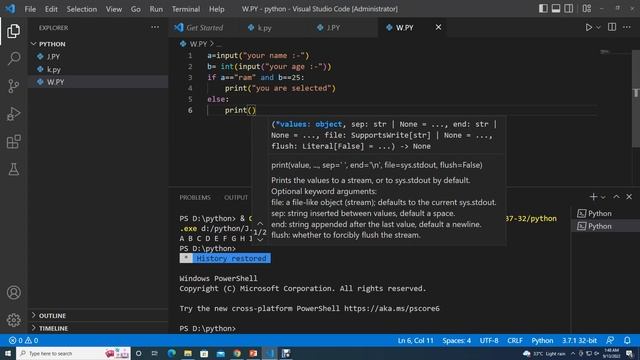Change encoding via UTF-8 status item
This screenshot has height=360, width=640.
point(489,340)
